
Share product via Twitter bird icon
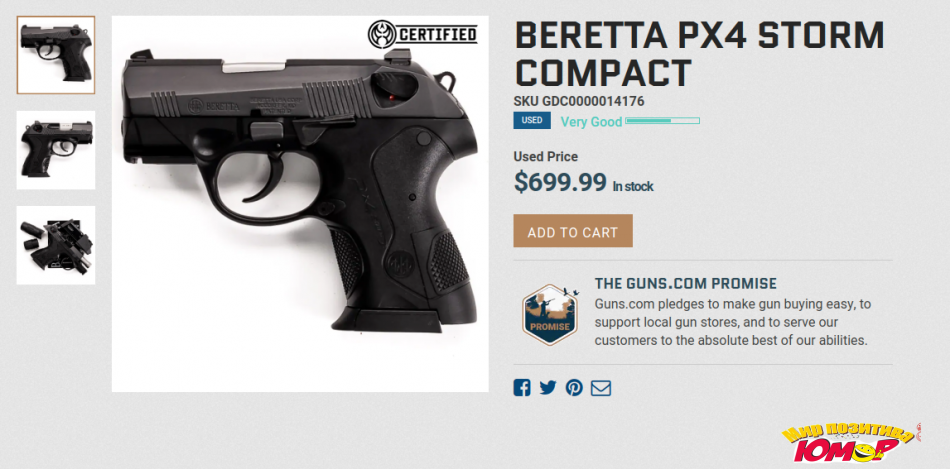(x=548, y=388)
